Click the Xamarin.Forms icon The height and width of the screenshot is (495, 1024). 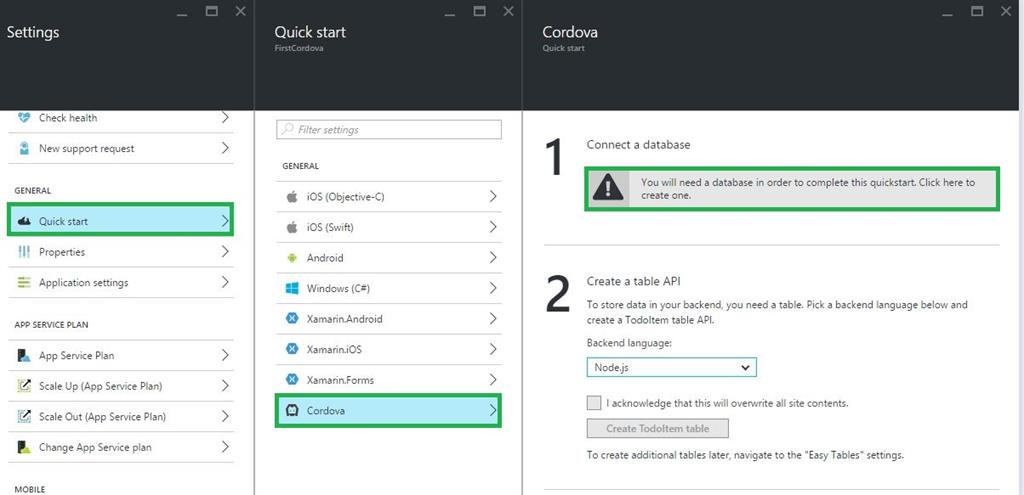pos(292,380)
